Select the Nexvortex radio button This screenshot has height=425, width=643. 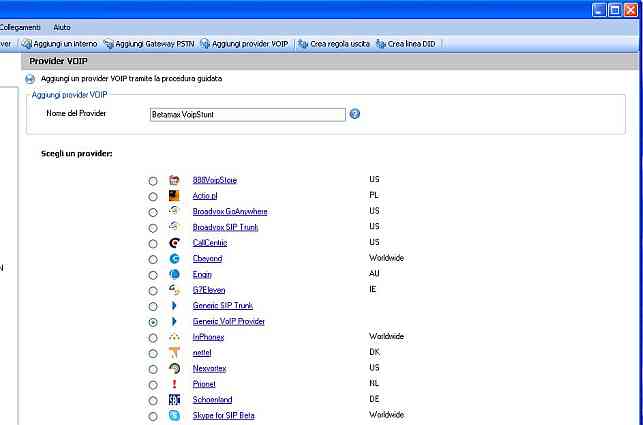153,369
